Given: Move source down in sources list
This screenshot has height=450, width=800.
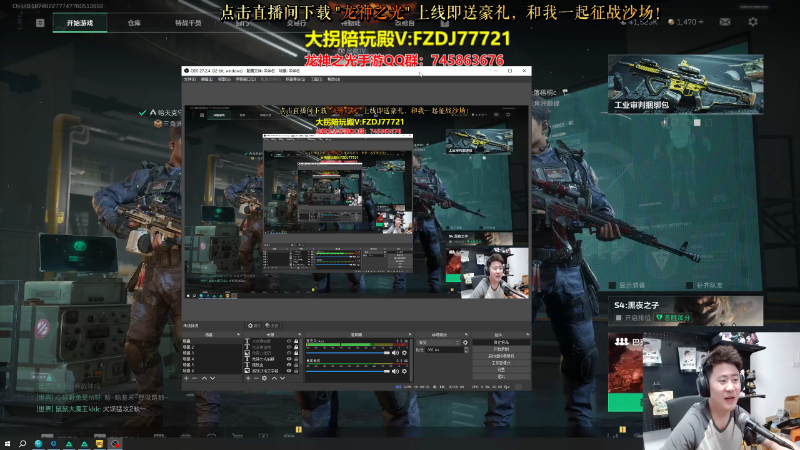Looking at the screenshot, I should pos(283,378).
